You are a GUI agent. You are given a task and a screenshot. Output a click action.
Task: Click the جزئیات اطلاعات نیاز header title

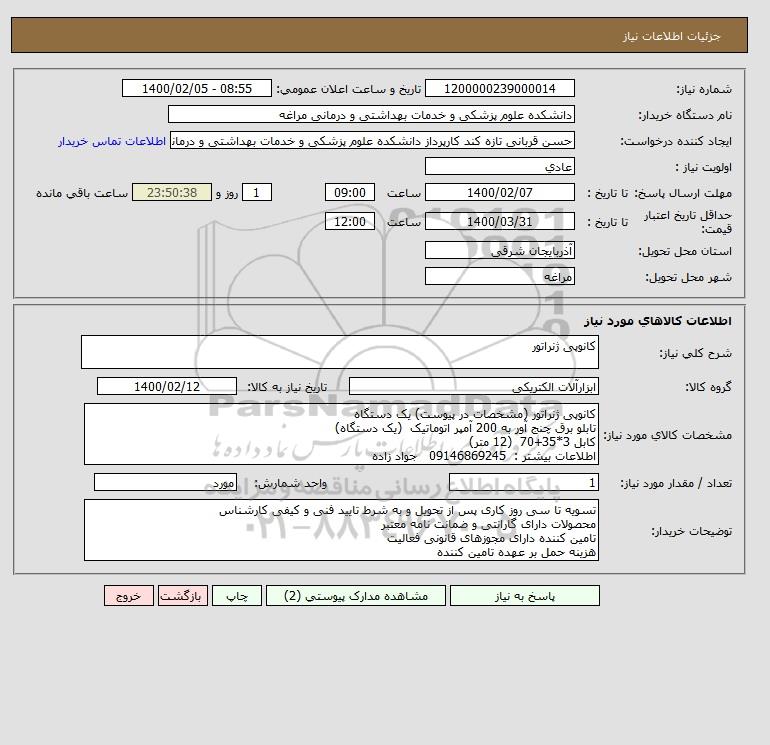pyautogui.click(x=671, y=36)
